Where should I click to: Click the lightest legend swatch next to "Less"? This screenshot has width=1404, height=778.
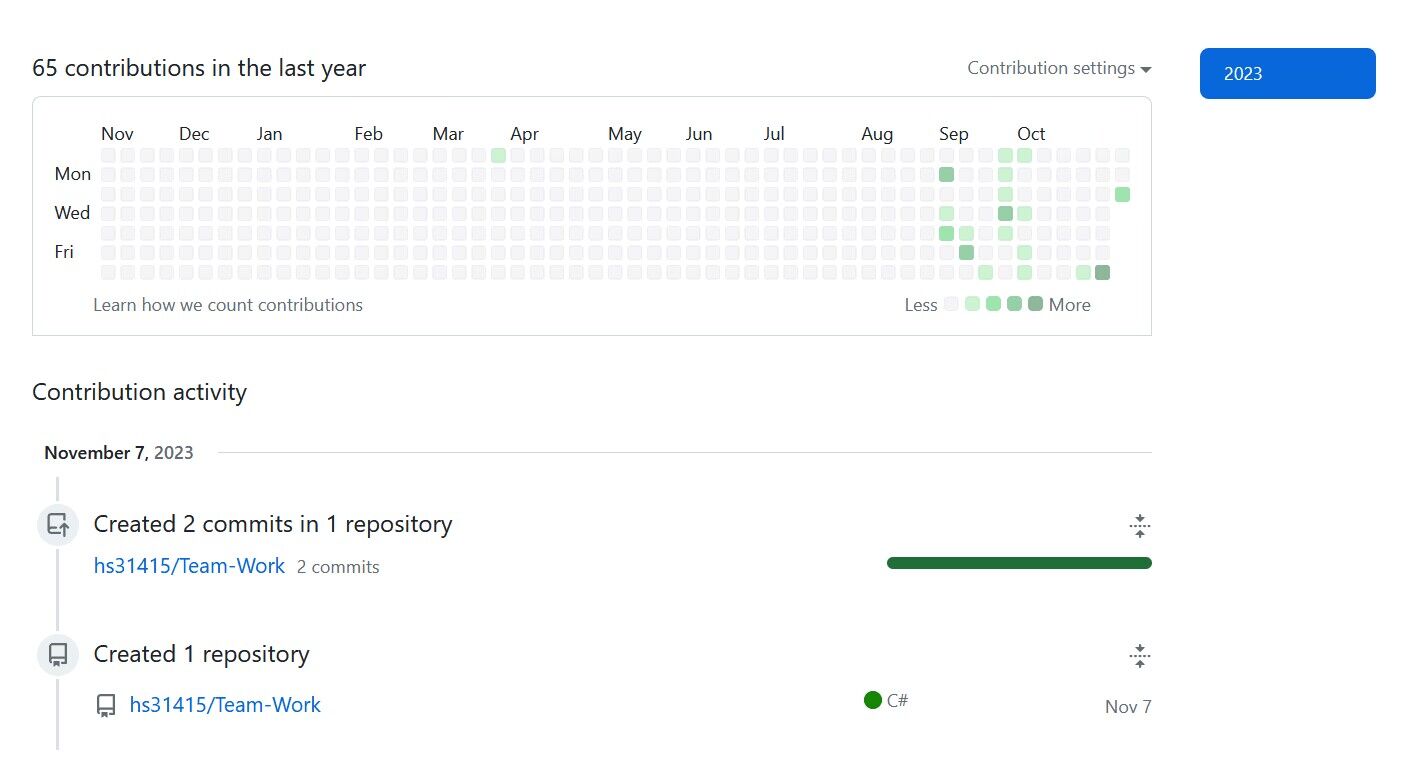pos(951,304)
